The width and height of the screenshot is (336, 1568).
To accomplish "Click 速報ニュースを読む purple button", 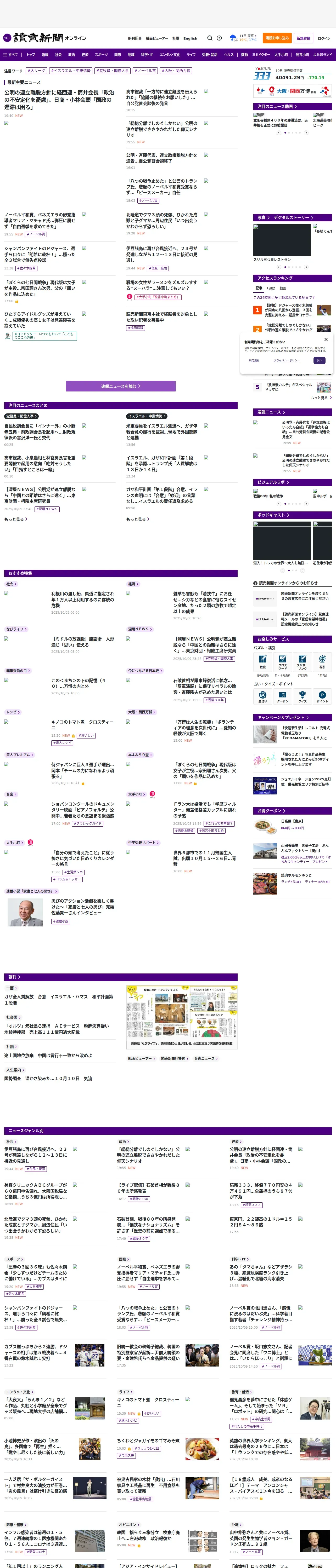I will point(121,386).
